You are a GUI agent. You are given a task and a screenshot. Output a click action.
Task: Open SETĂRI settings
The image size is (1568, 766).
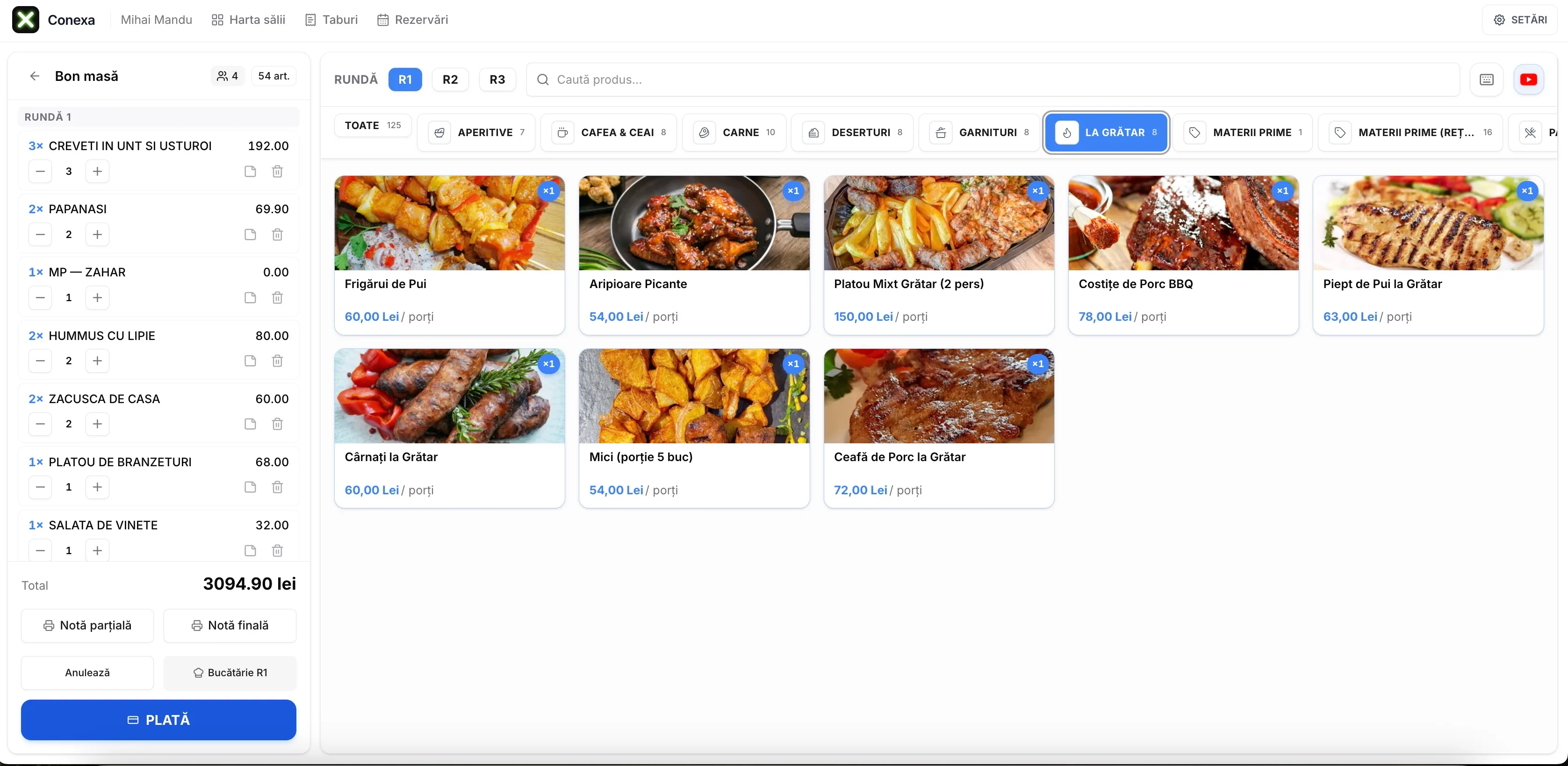tap(1520, 20)
